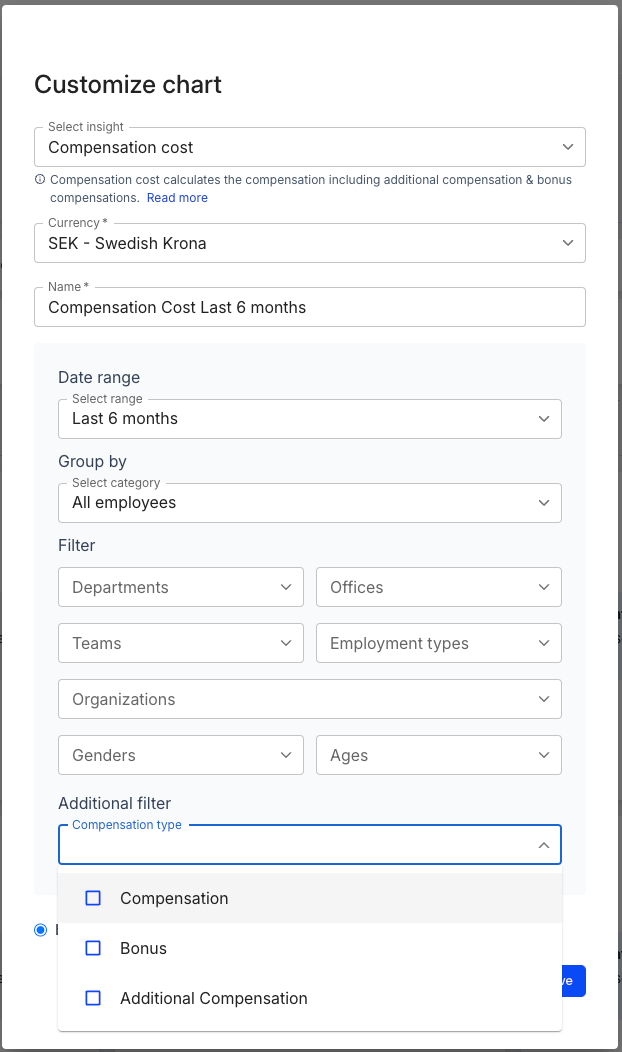Viewport: 622px width, 1052px height.
Task: Click the Currency field chevron icon
Action: coord(568,243)
